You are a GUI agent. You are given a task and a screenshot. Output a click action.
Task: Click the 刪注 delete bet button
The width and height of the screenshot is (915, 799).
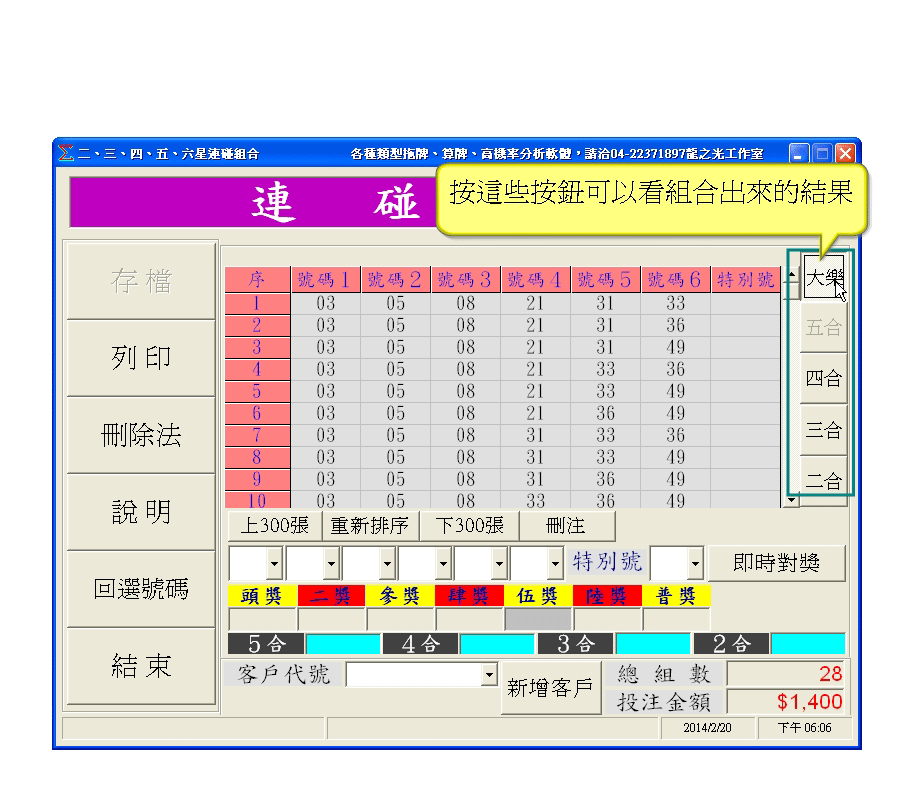click(566, 526)
